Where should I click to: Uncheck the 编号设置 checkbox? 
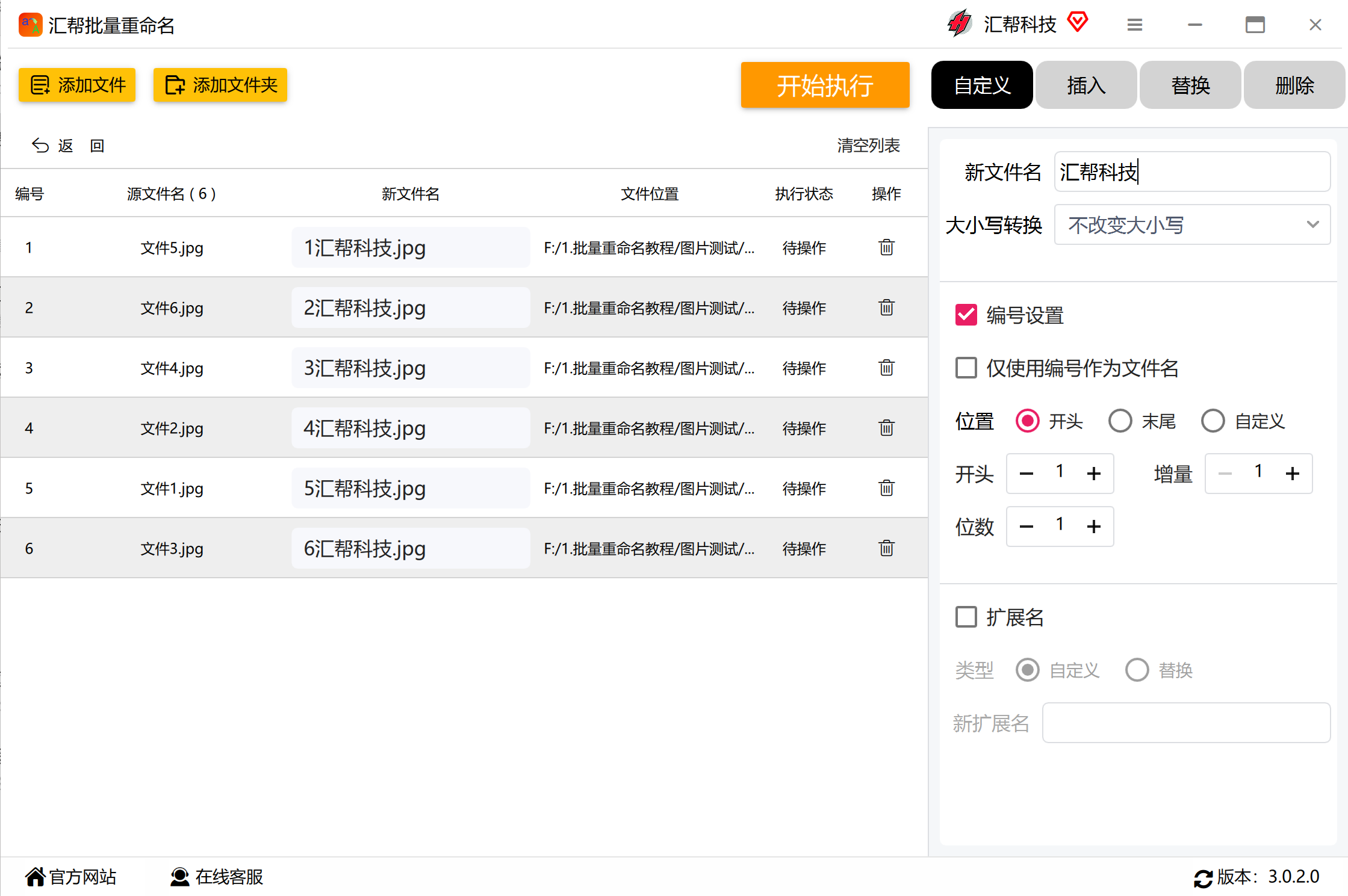[x=966, y=315]
